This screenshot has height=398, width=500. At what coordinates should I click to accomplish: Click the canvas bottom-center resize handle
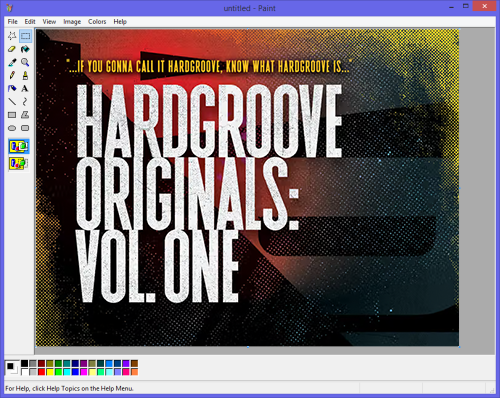[248, 347]
